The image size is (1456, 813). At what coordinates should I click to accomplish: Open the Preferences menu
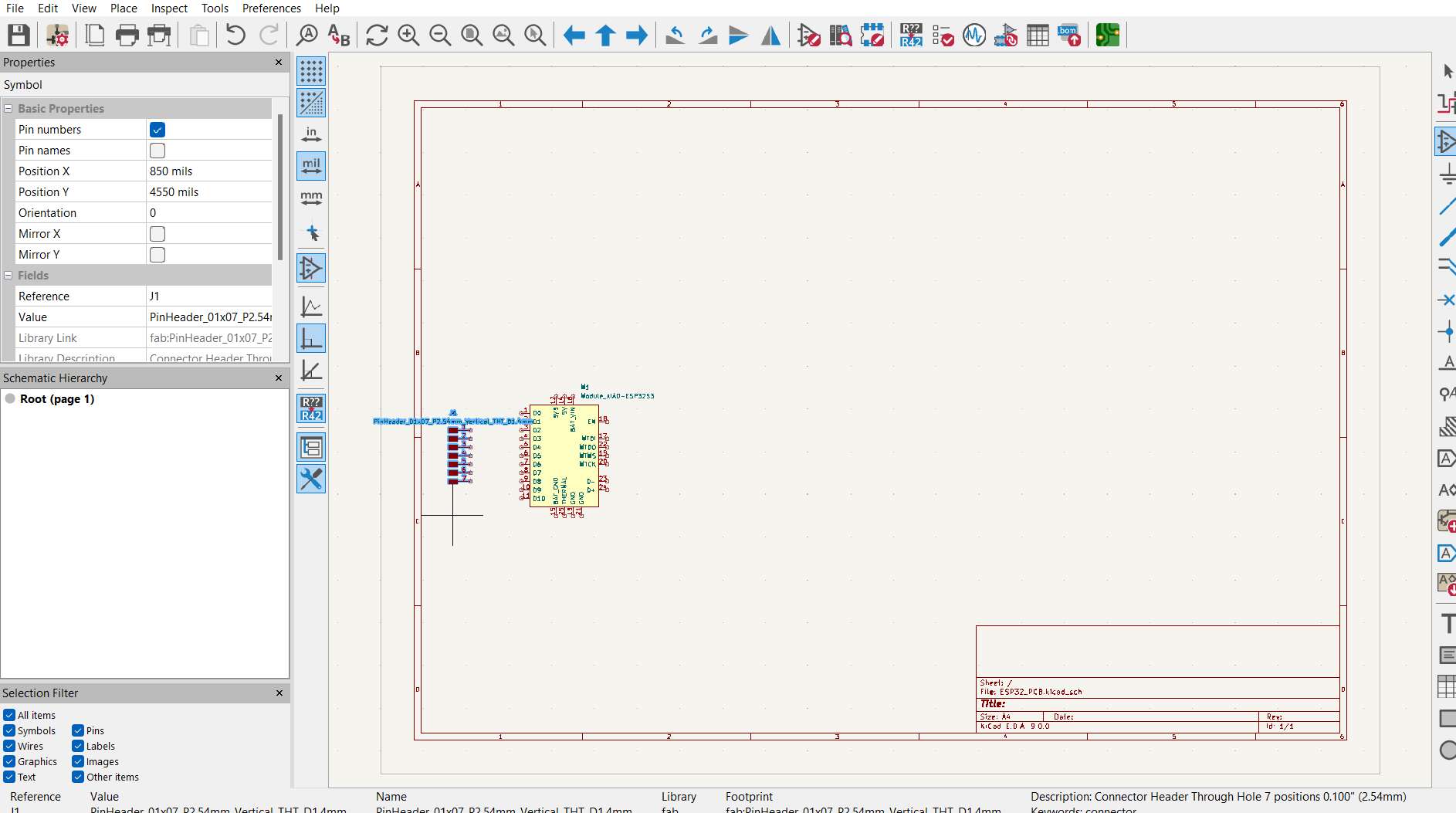point(272,8)
